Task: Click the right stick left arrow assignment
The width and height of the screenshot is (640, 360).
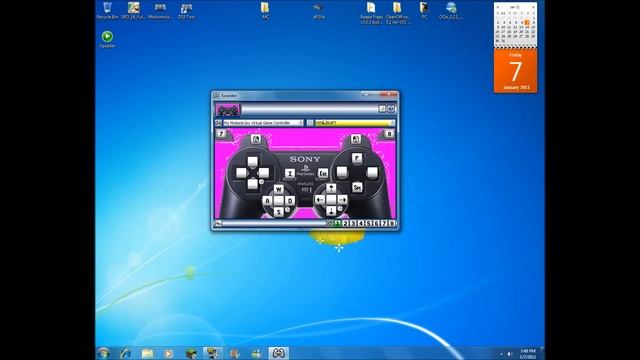Action: (320, 200)
